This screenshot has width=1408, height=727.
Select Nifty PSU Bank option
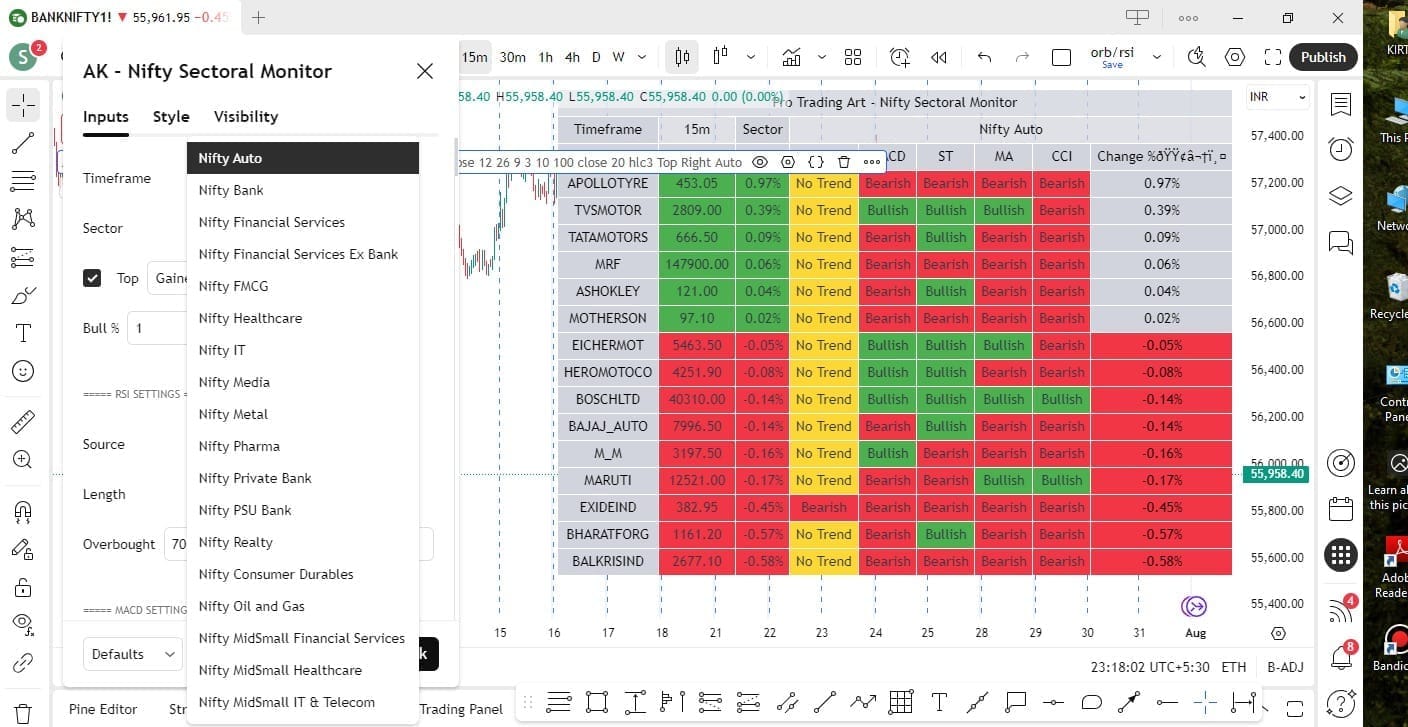(x=303, y=510)
